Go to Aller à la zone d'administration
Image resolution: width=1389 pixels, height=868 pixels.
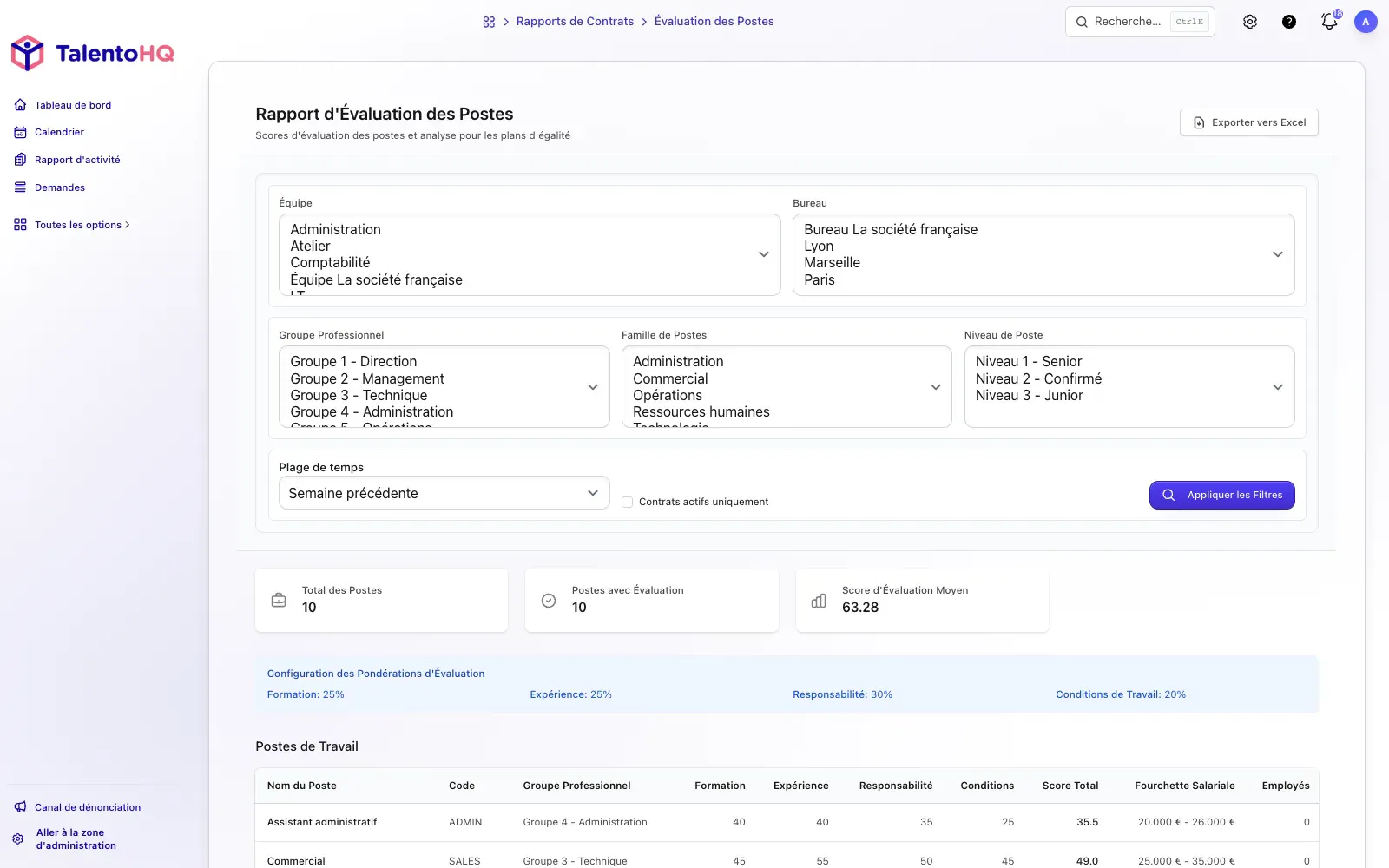(76, 839)
